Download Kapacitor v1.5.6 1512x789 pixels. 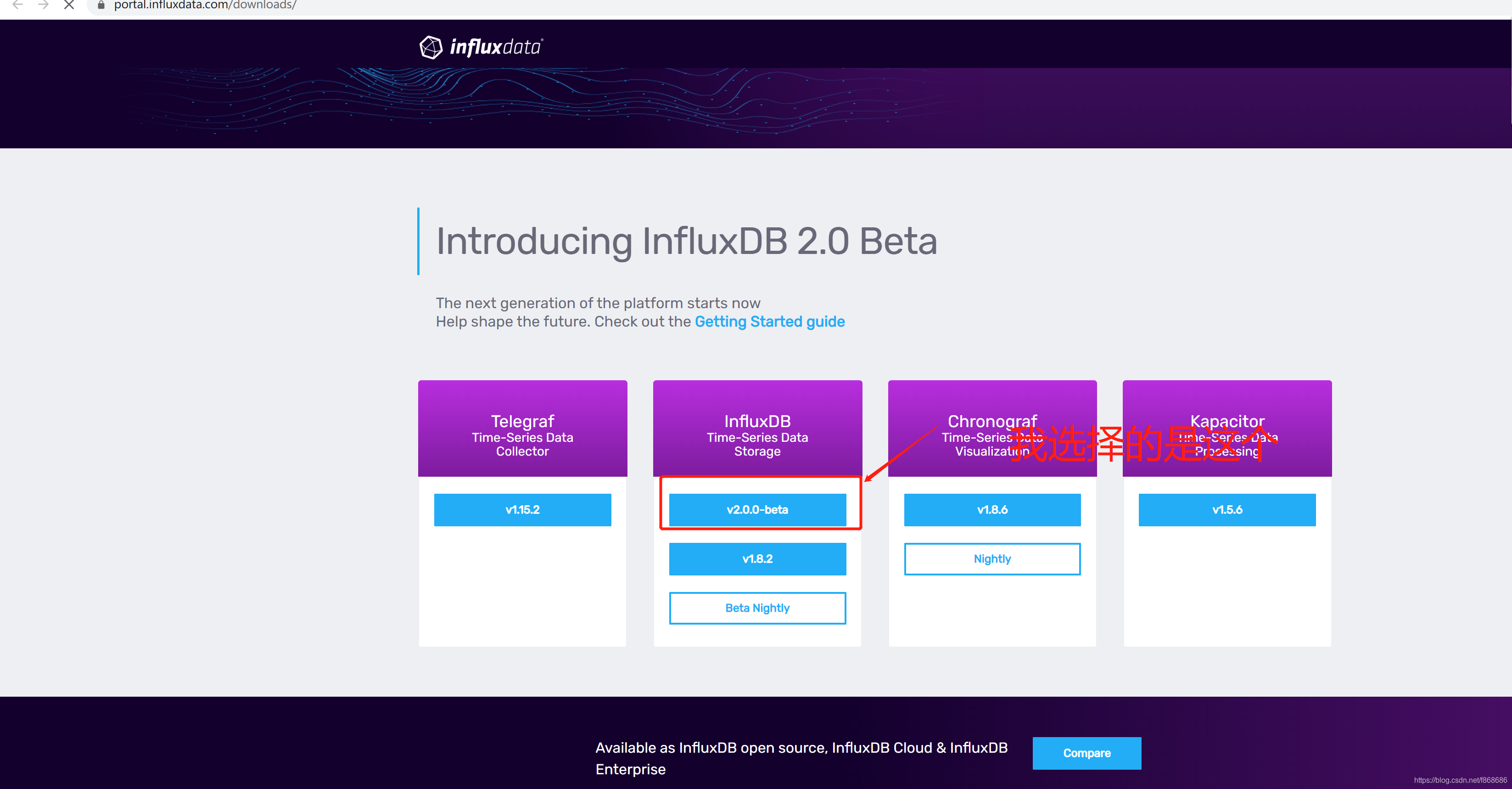(x=1227, y=510)
